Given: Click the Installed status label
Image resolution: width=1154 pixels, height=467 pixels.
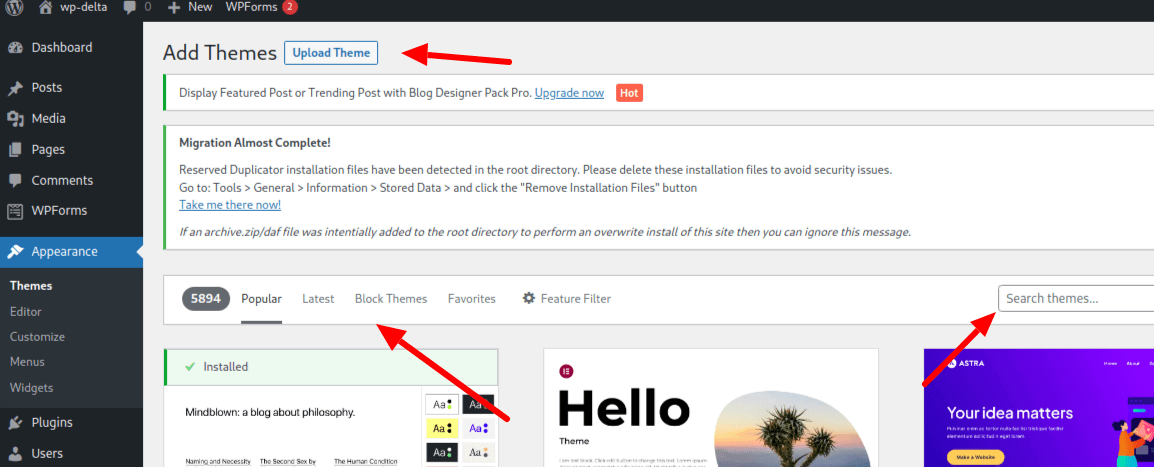Looking at the screenshot, I should tap(224, 366).
